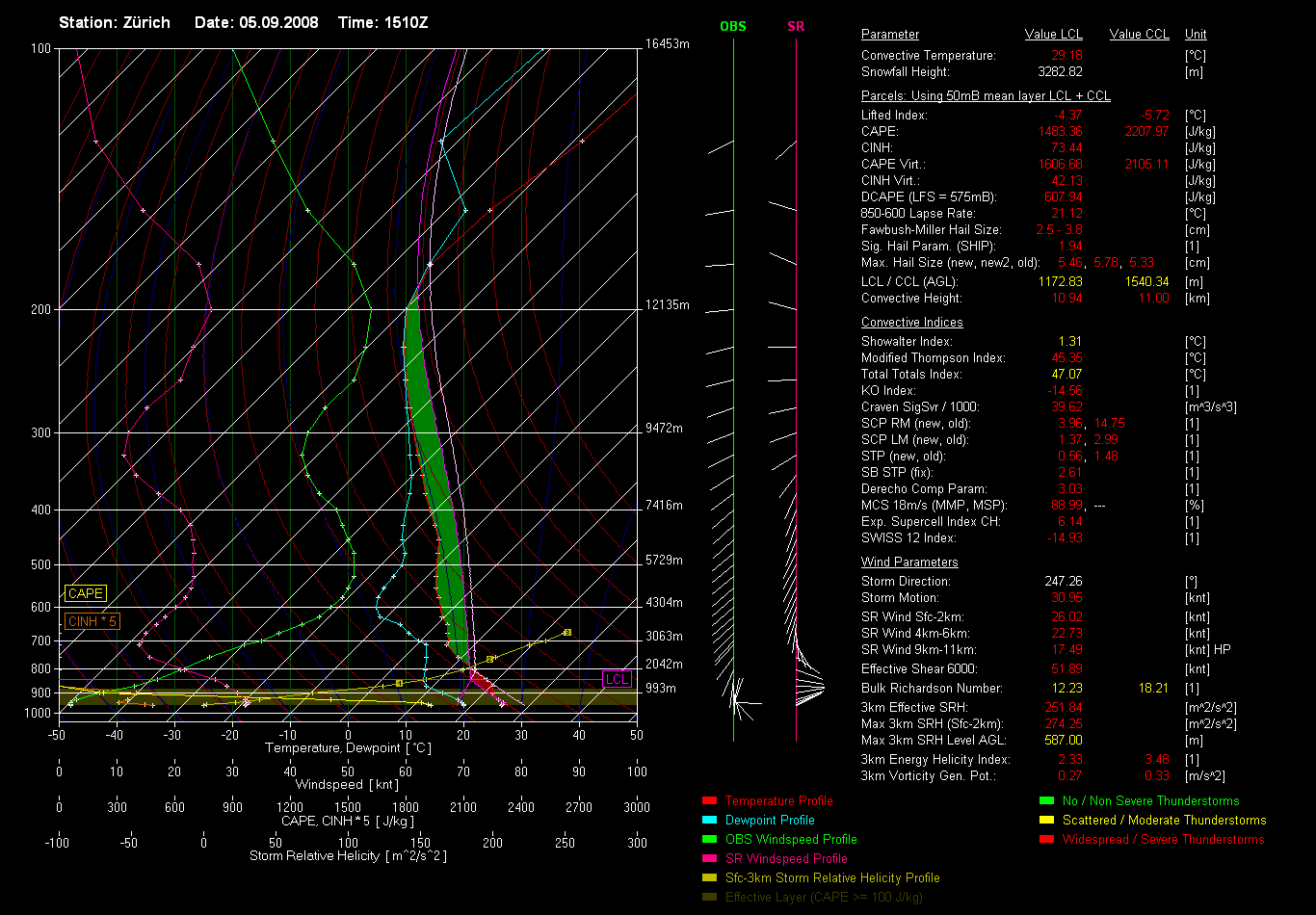Click helicity marker number 2

[x=489, y=659]
